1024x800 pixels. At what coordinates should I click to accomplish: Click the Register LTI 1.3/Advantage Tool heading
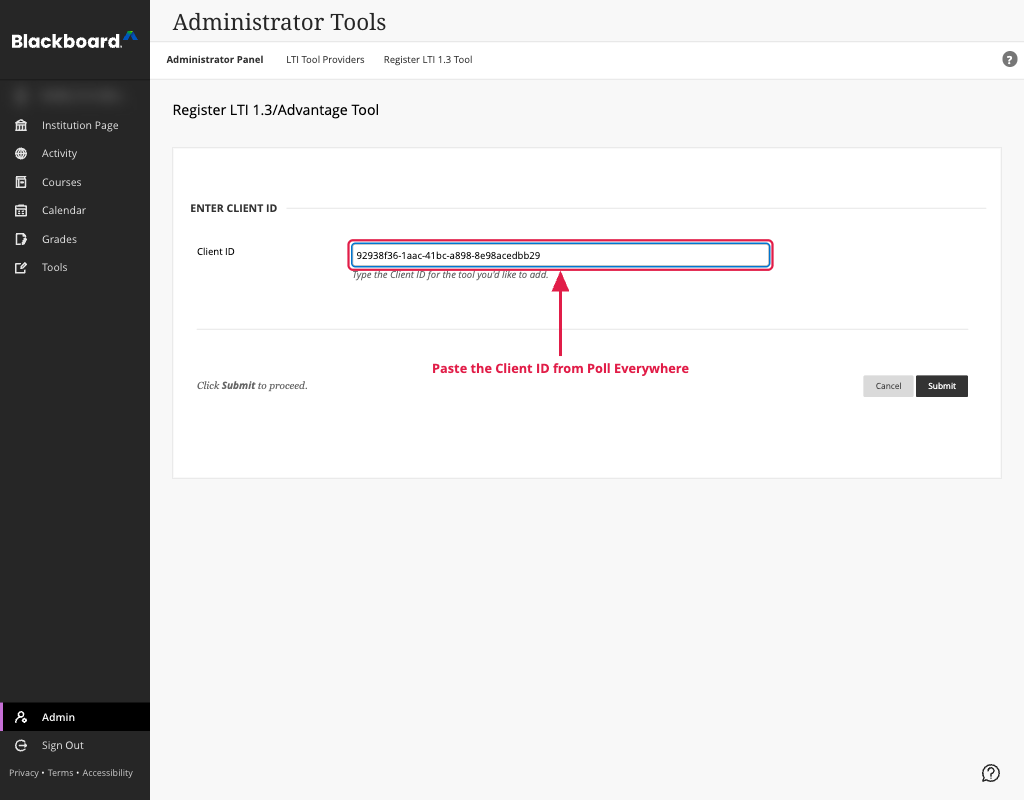276,110
